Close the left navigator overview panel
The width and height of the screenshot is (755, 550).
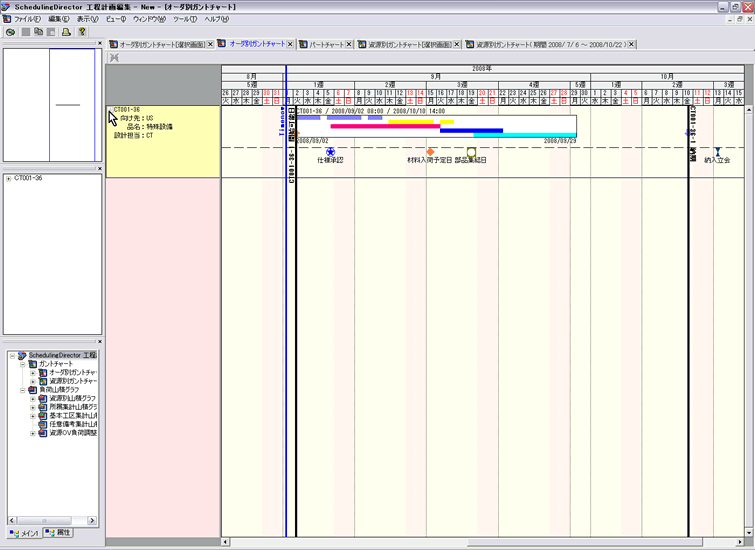click(x=100, y=43)
